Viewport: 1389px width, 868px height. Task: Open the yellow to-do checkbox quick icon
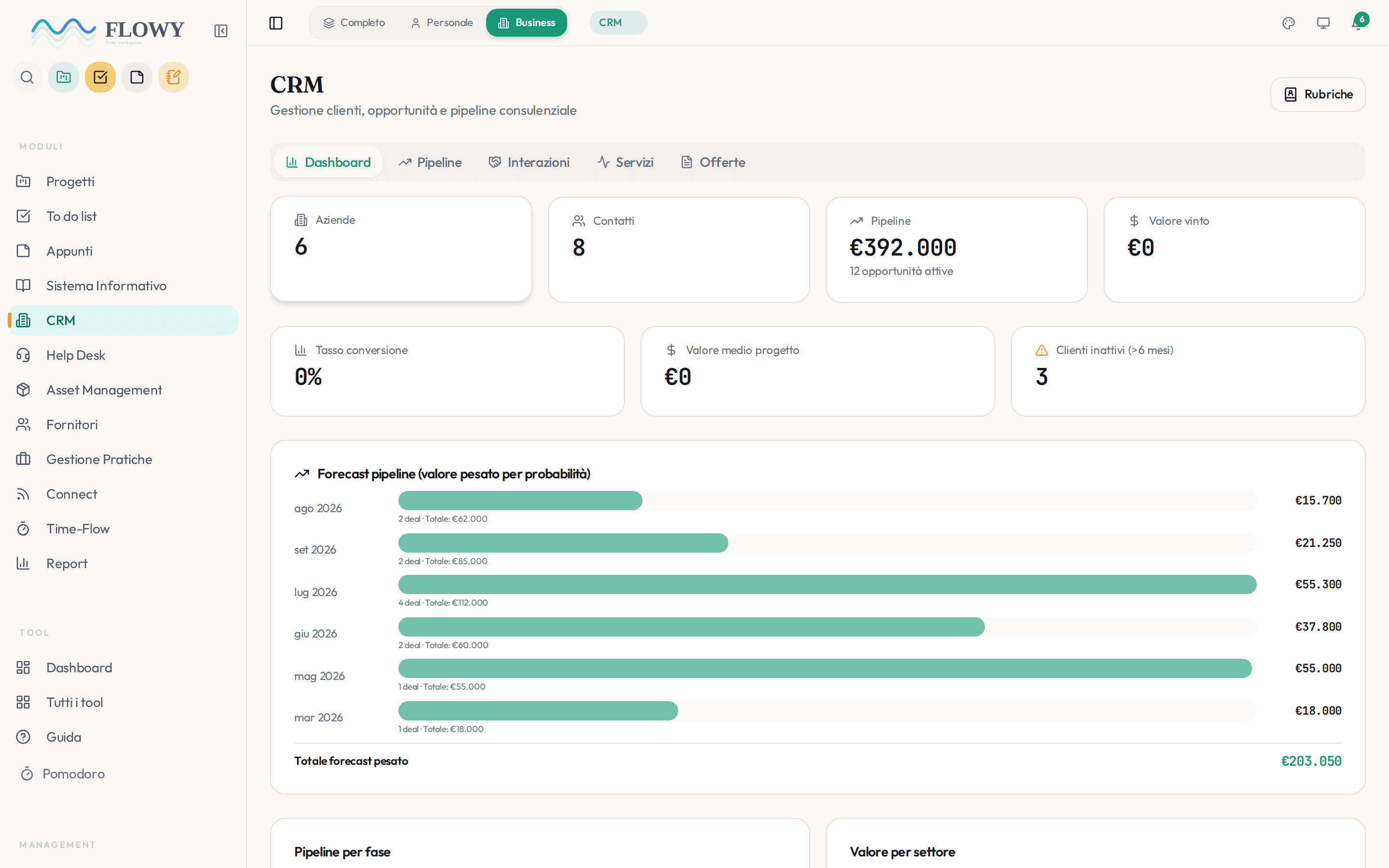point(100,77)
